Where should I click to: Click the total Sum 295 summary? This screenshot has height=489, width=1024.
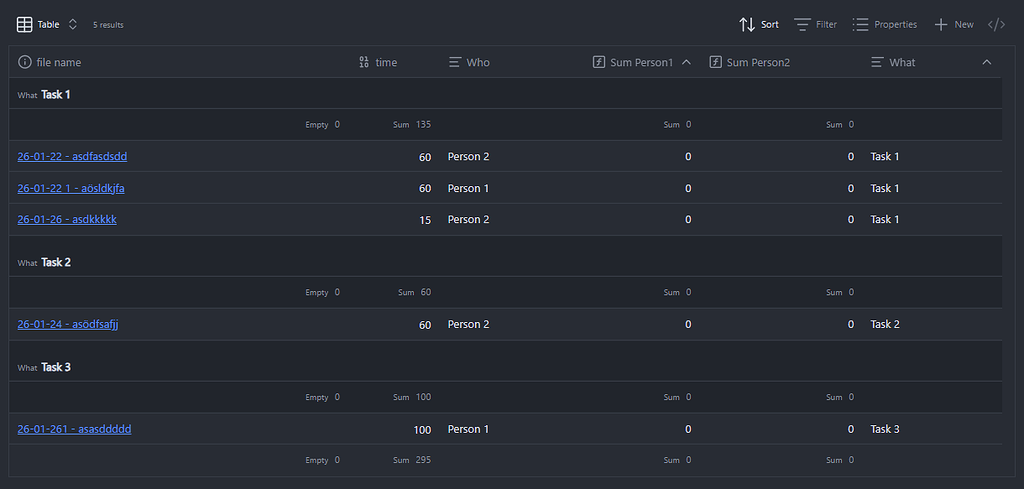tap(412, 460)
